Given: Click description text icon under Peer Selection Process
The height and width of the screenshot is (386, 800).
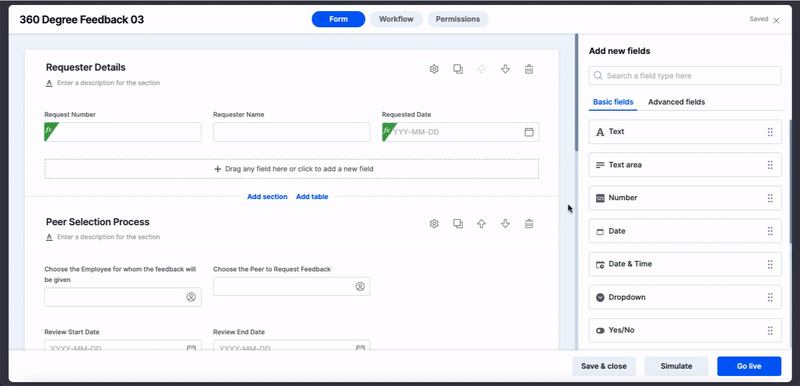Looking at the screenshot, I should (x=49, y=237).
